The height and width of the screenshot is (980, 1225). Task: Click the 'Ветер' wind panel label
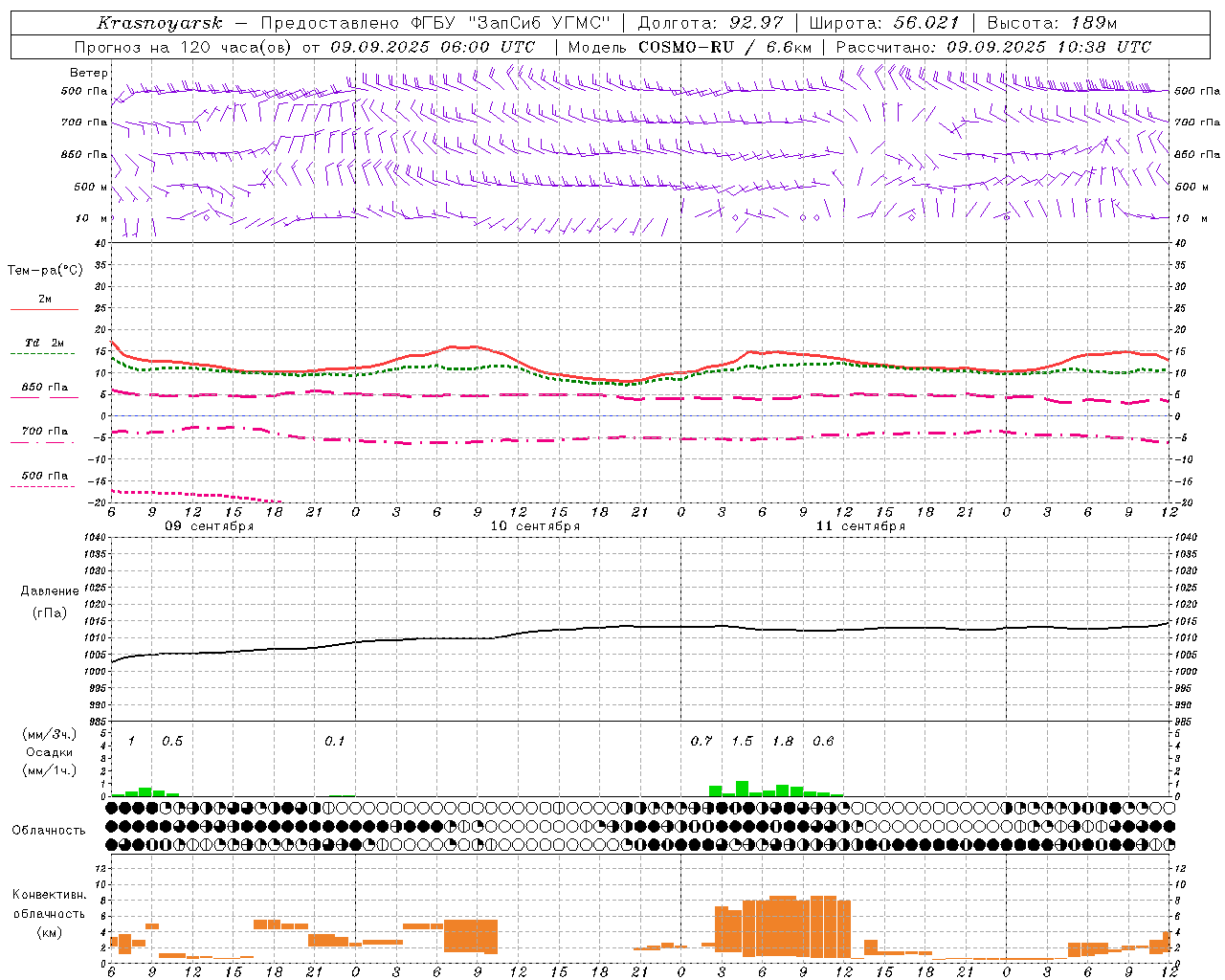pyautogui.click(x=89, y=73)
